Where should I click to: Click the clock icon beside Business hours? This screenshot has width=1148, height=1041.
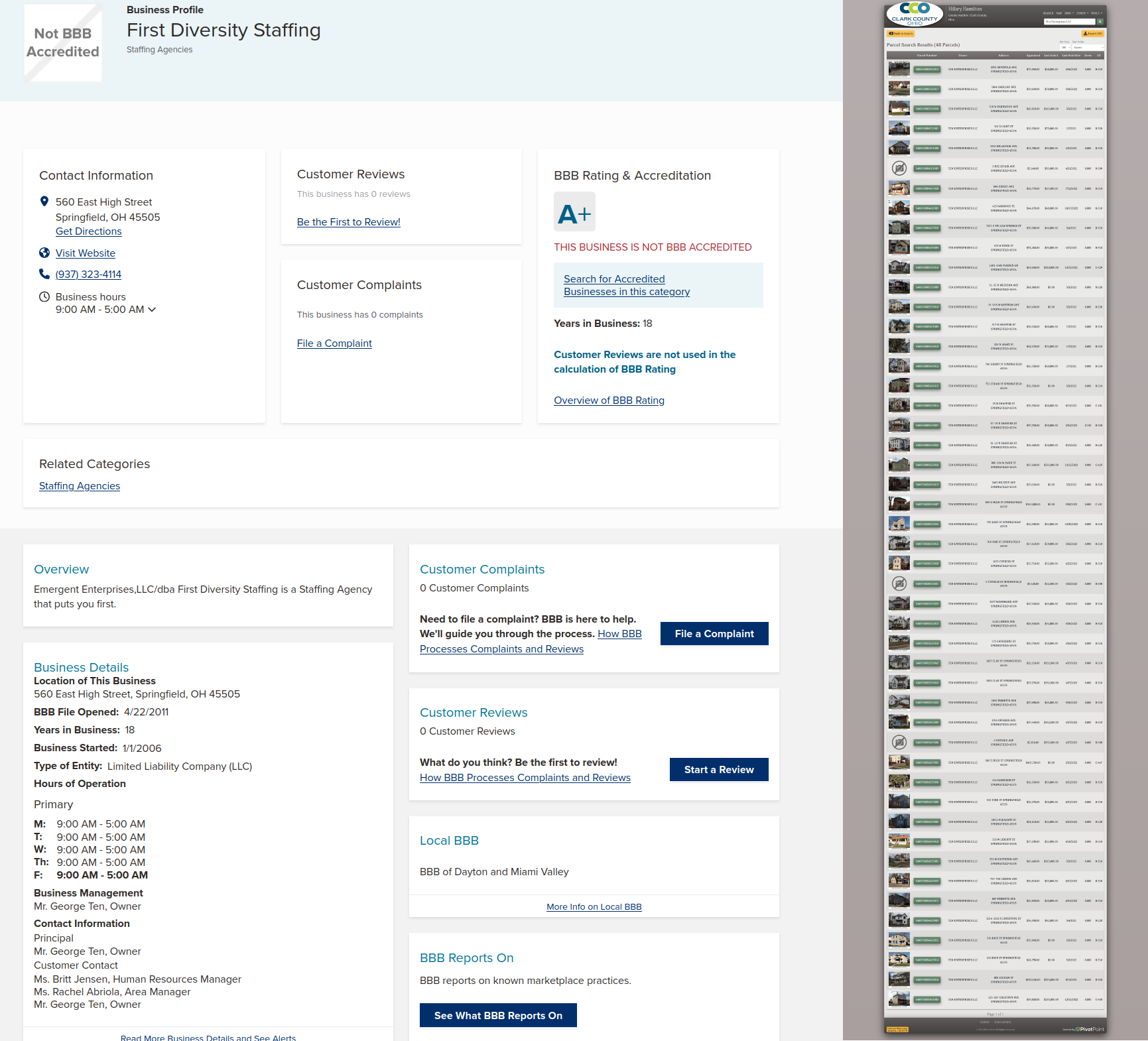(x=44, y=296)
